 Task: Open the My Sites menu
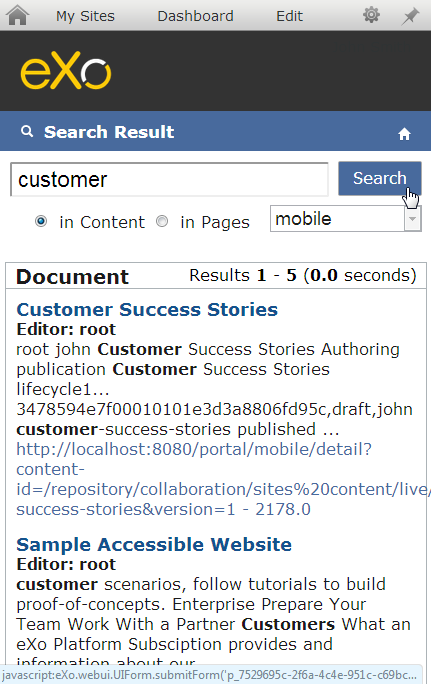[85, 16]
